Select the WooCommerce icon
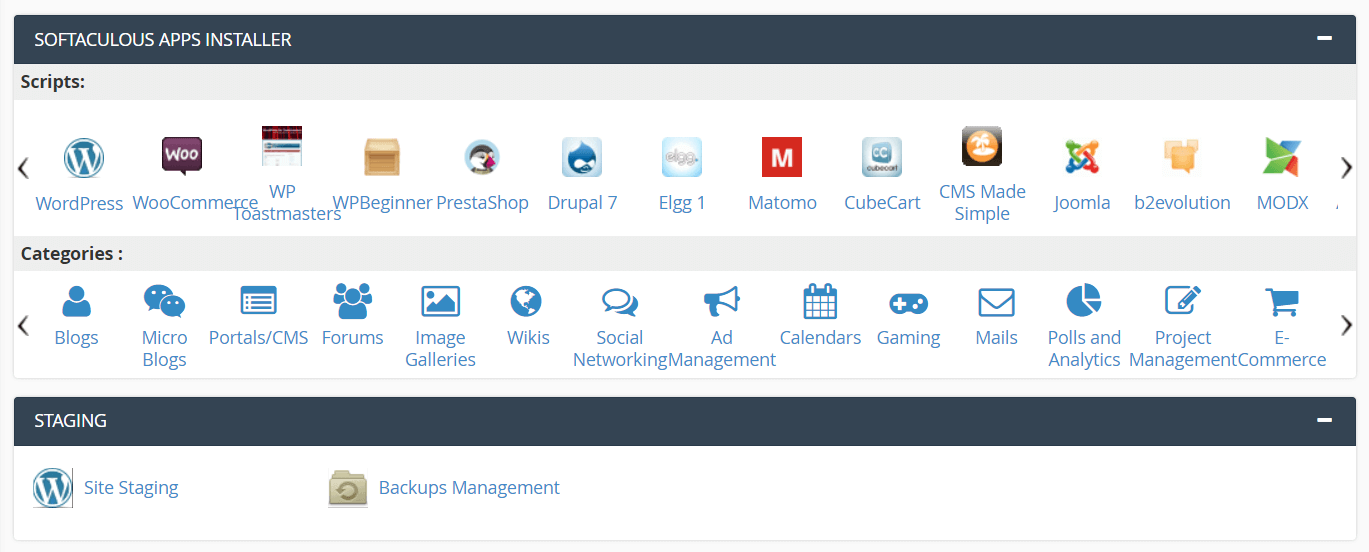Image resolution: width=1369 pixels, height=552 pixels. coord(182,157)
